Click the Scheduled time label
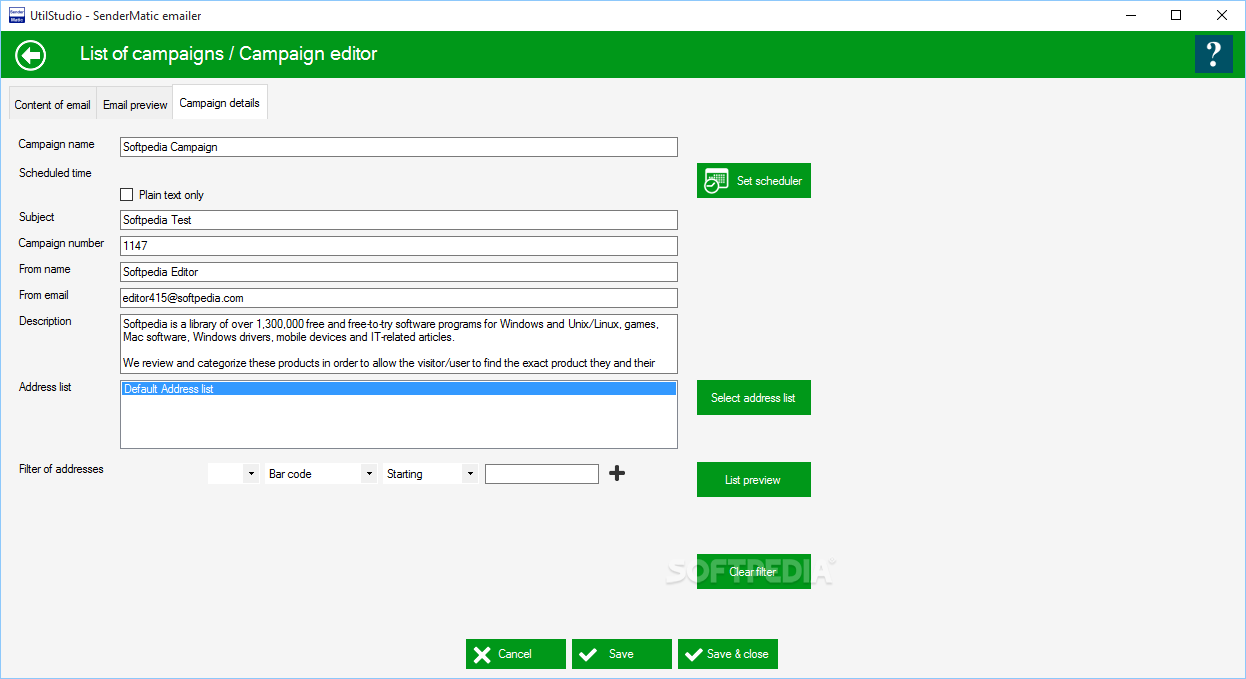The height and width of the screenshot is (679, 1246). (x=55, y=173)
